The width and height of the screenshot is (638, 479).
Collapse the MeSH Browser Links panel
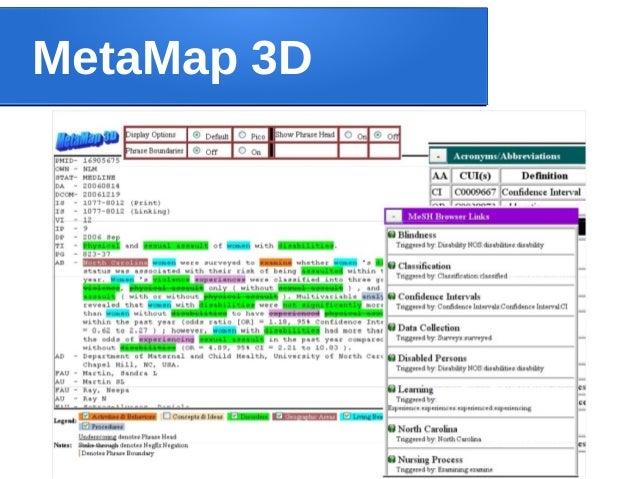click(x=394, y=217)
